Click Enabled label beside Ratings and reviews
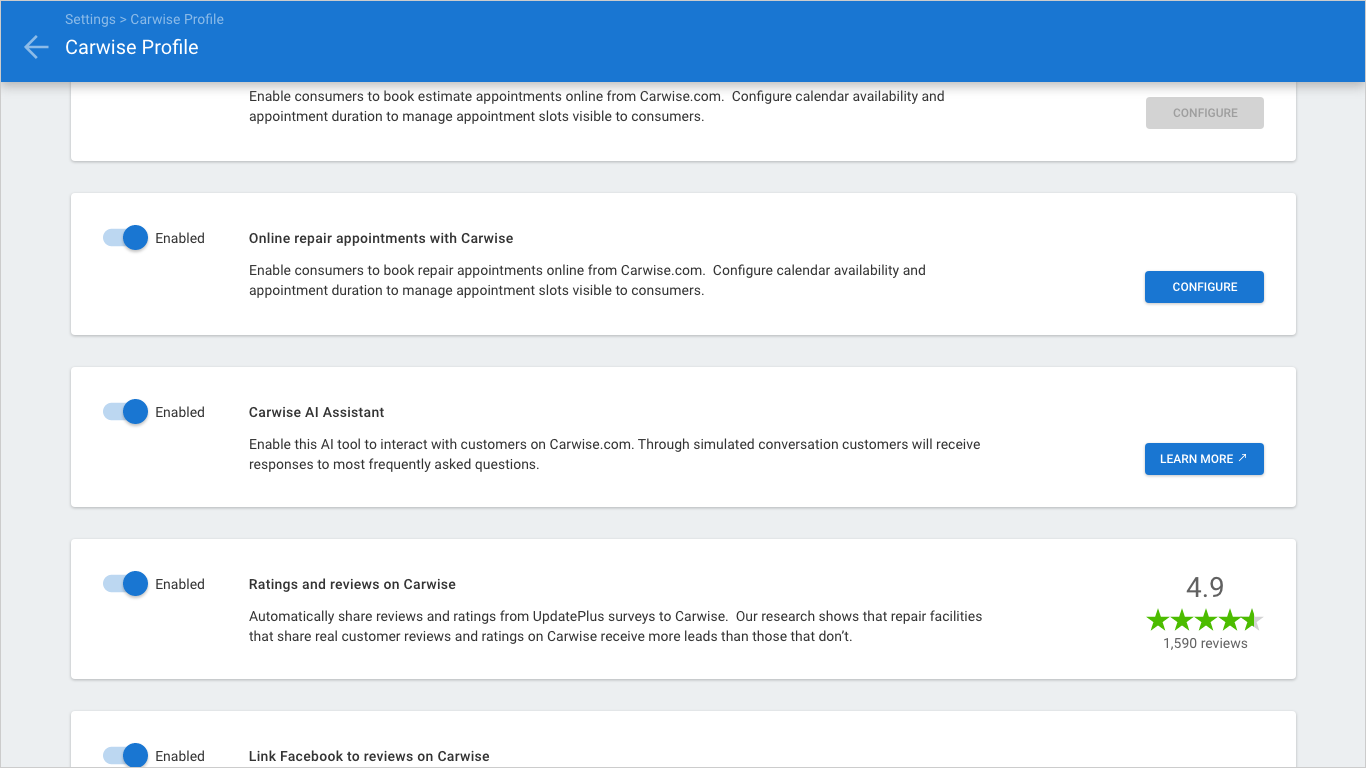Image resolution: width=1366 pixels, height=768 pixels. pyautogui.click(x=180, y=584)
